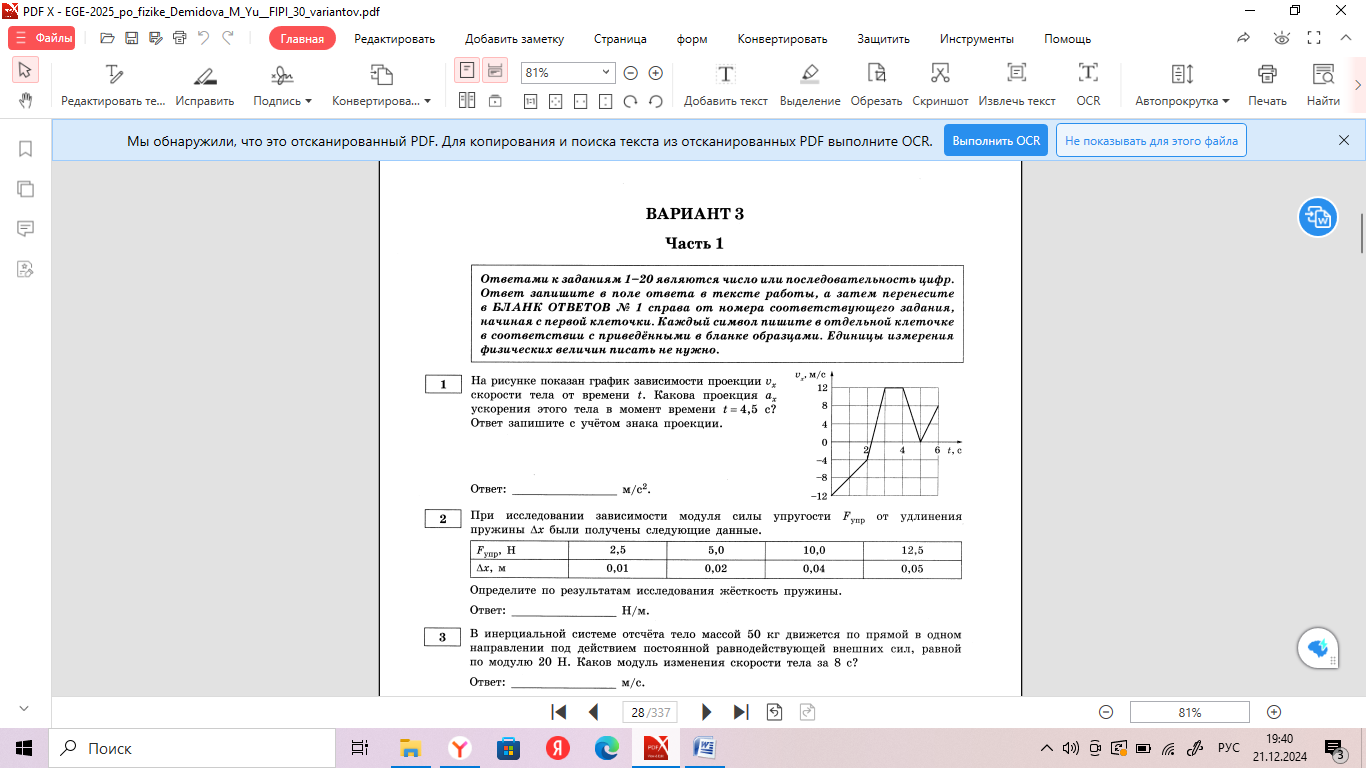
Task: Click the vertical scrollbar thumb of the document
Action: click(x=1361, y=232)
